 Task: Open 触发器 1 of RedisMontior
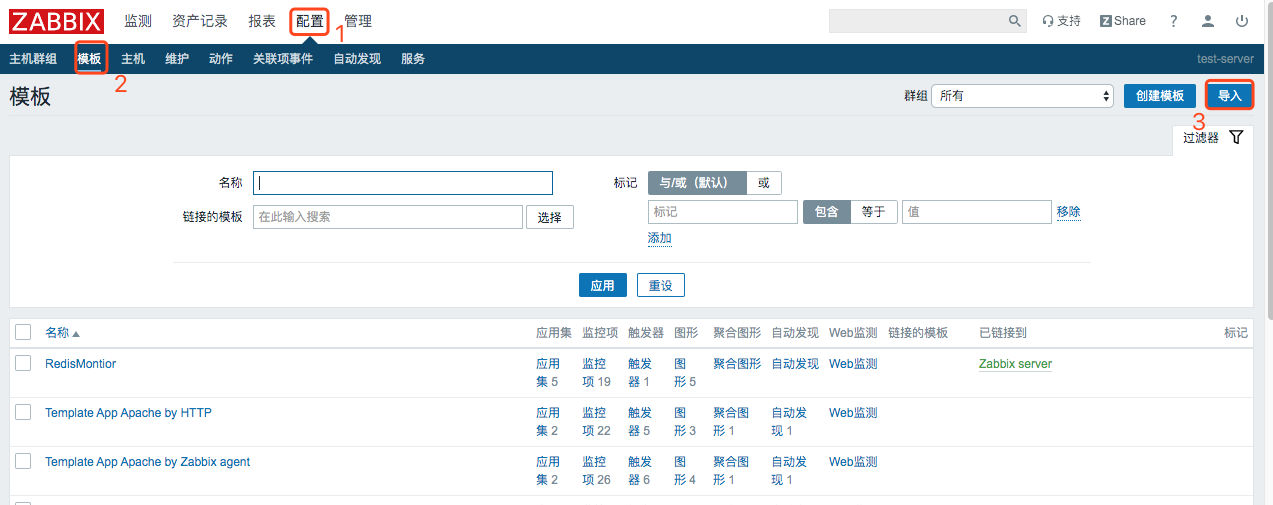pyautogui.click(x=640, y=372)
